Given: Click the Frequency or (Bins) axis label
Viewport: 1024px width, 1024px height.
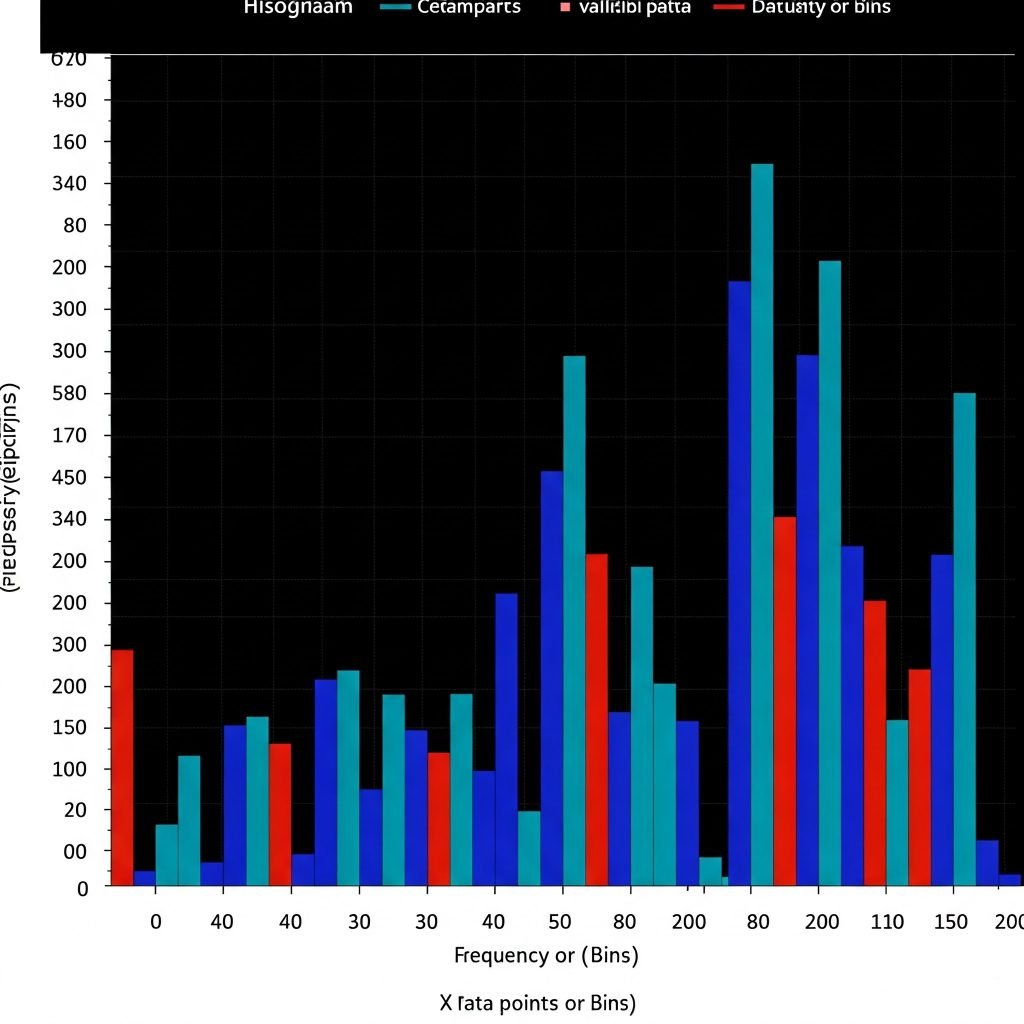Looking at the screenshot, I should point(546,955).
